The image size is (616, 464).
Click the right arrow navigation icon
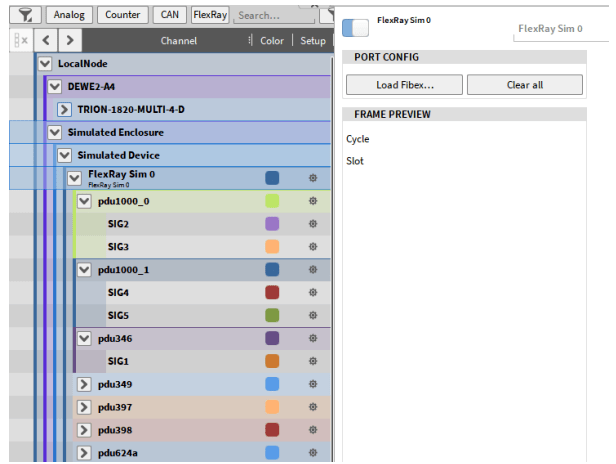(69, 41)
